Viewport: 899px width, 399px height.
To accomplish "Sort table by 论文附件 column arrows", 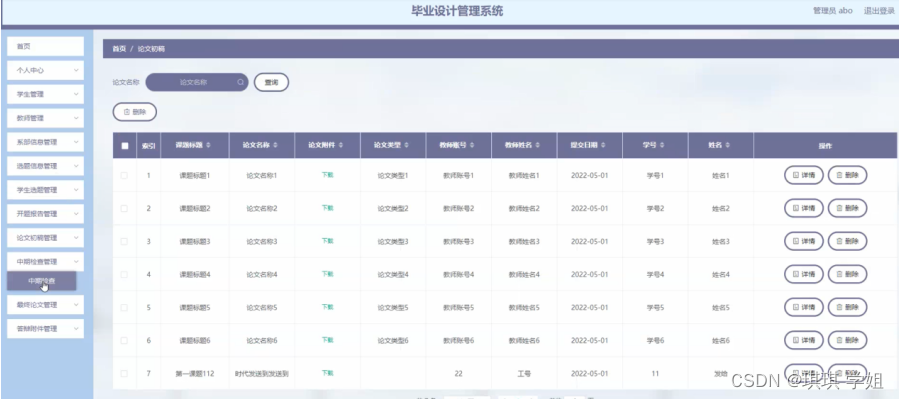I will [x=341, y=146].
